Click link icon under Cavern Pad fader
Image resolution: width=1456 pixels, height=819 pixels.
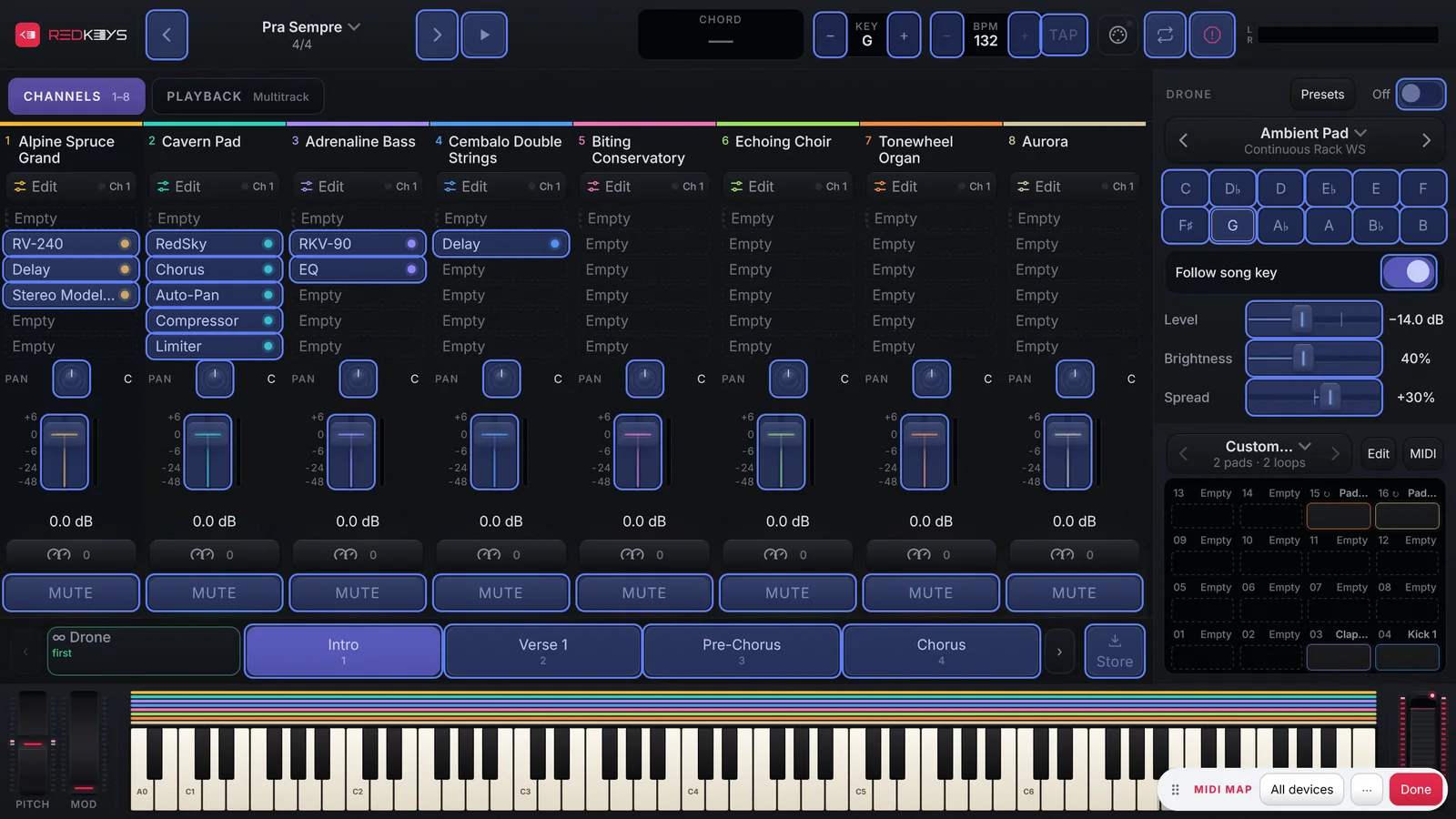[x=202, y=554]
